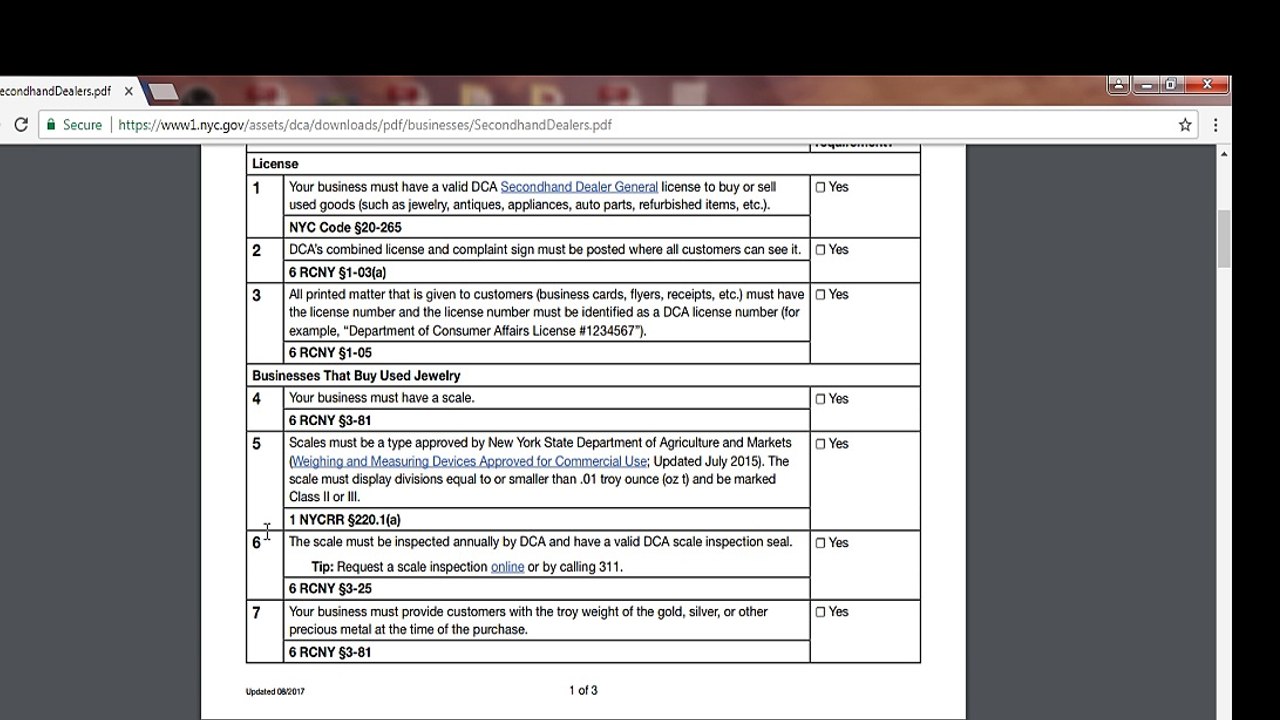Bookmark this page with the star icon
The height and width of the screenshot is (720, 1280).
(x=1185, y=125)
